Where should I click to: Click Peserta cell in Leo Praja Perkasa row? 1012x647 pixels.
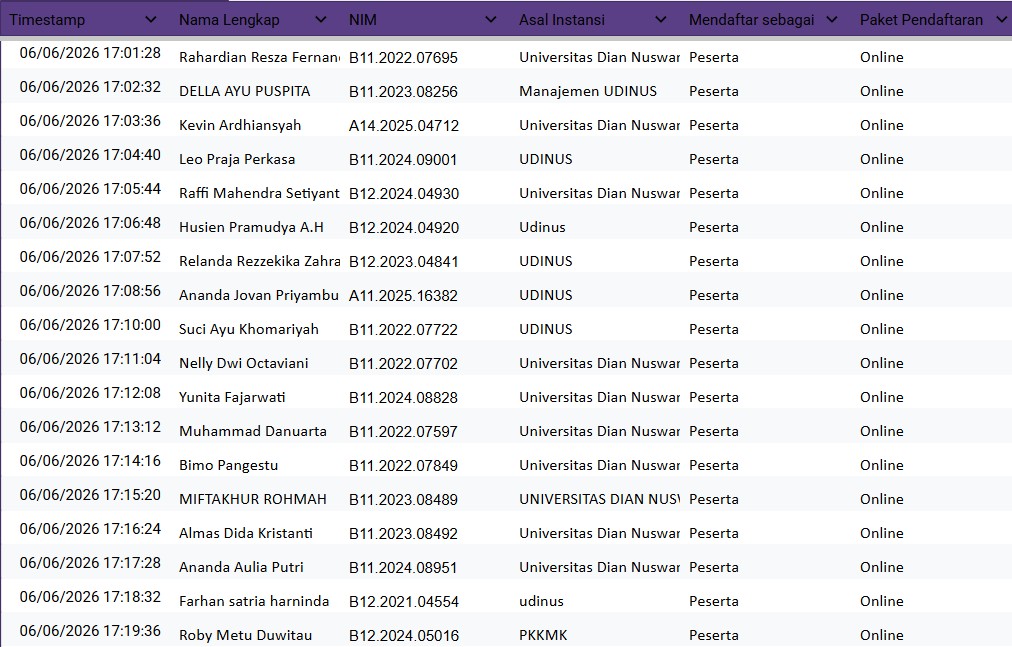766,159
